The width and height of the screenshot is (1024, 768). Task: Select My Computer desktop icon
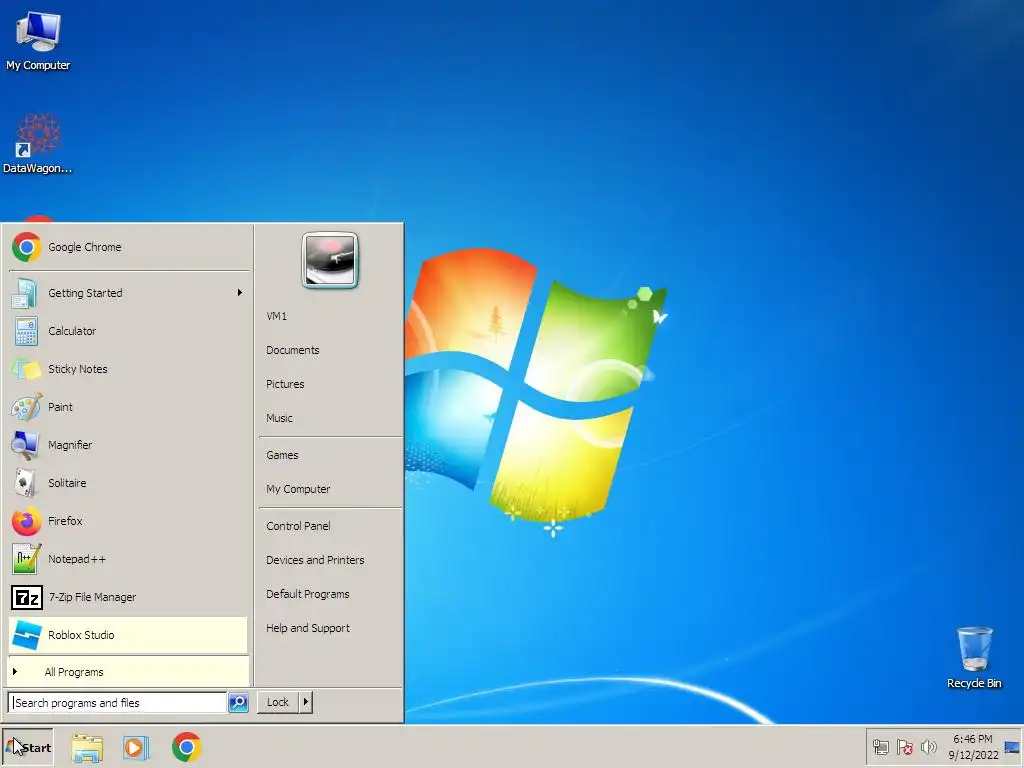[x=38, y=42]
